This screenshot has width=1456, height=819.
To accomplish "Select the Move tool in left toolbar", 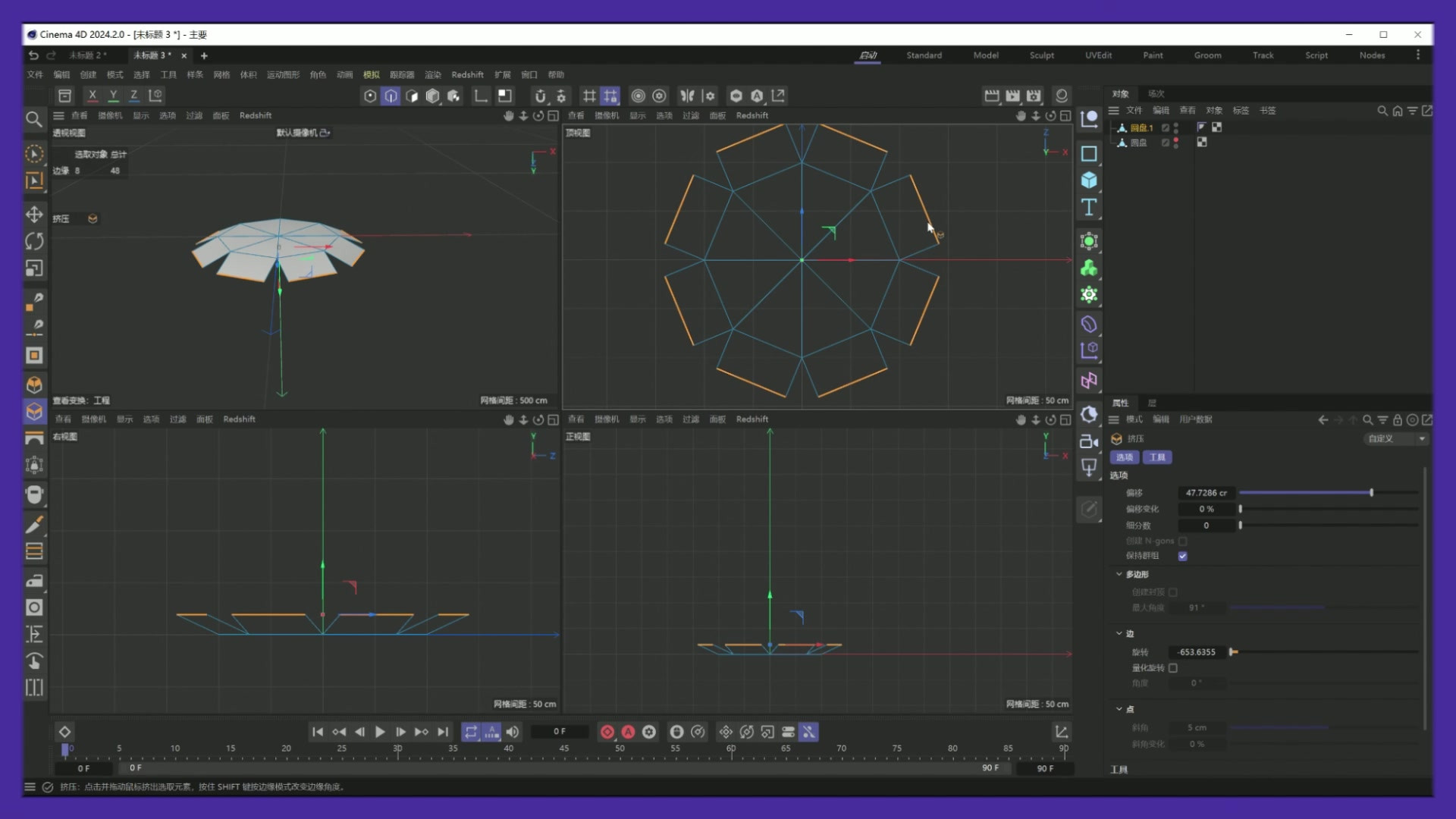I will [x=34, y=215].
